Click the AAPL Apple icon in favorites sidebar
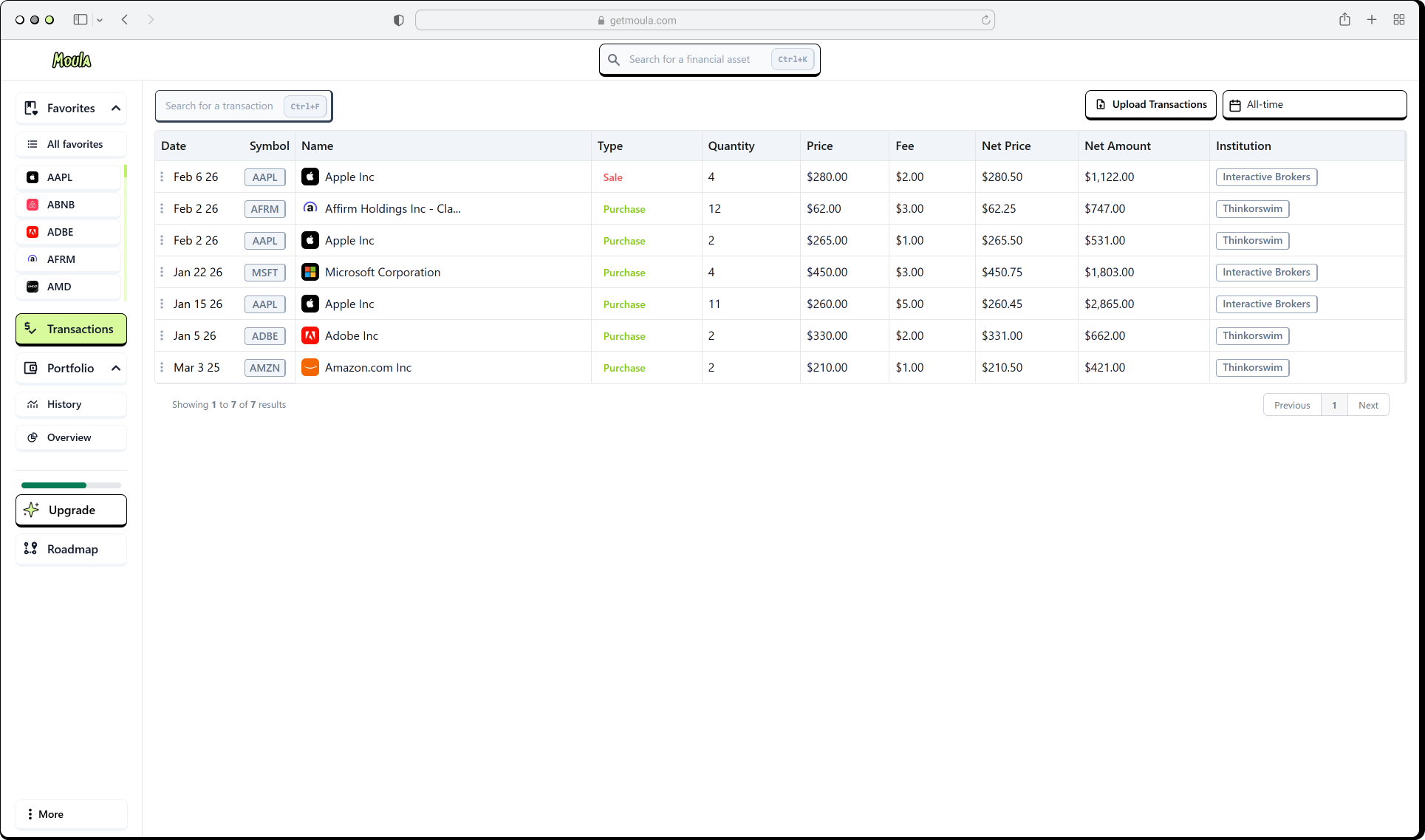Viewport: 1425px width, 840px height. (x=33, y=177)
